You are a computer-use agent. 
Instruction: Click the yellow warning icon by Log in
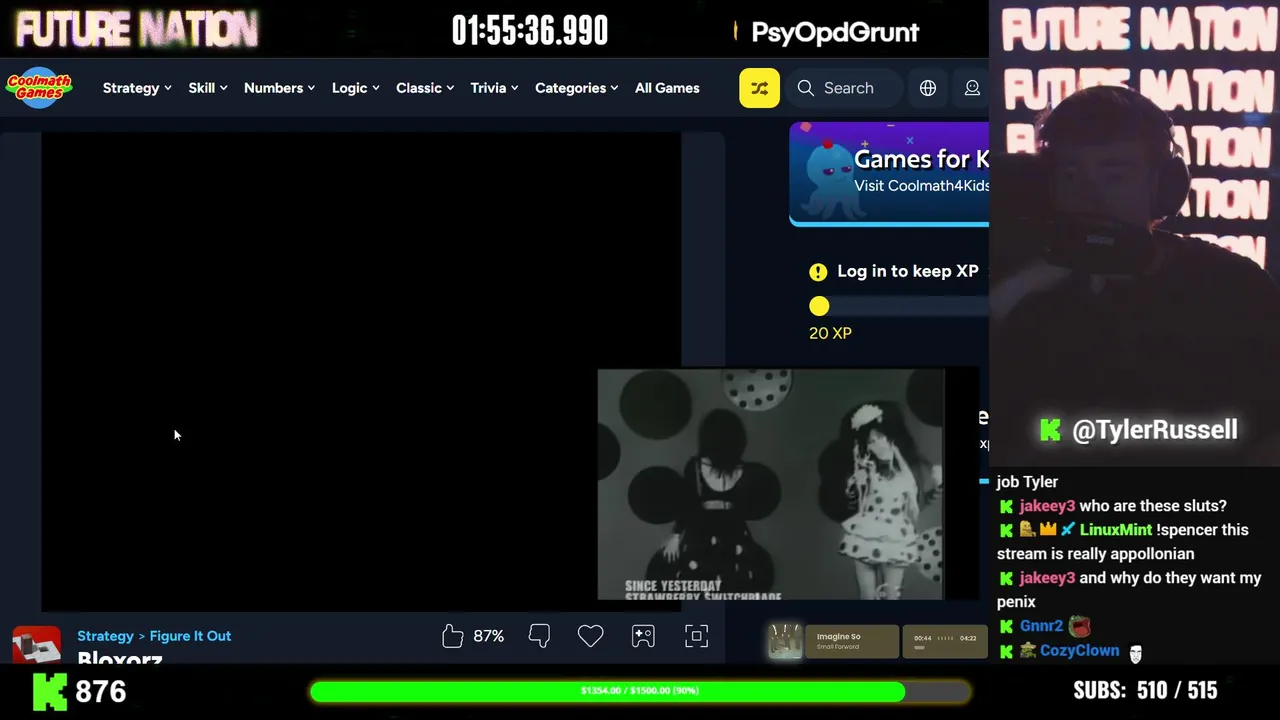(818, 272)
